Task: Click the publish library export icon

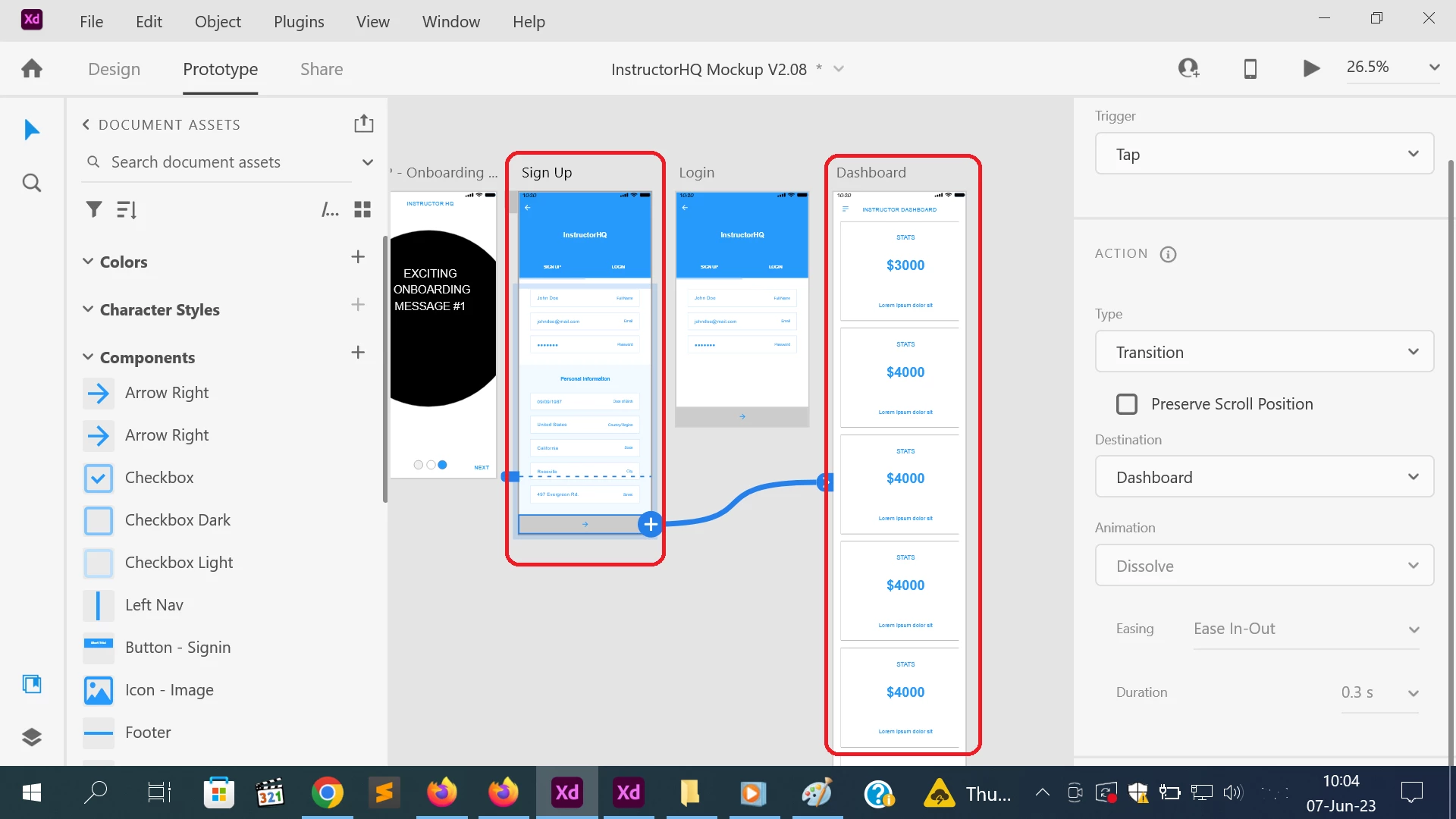Action: coord(364,124)
